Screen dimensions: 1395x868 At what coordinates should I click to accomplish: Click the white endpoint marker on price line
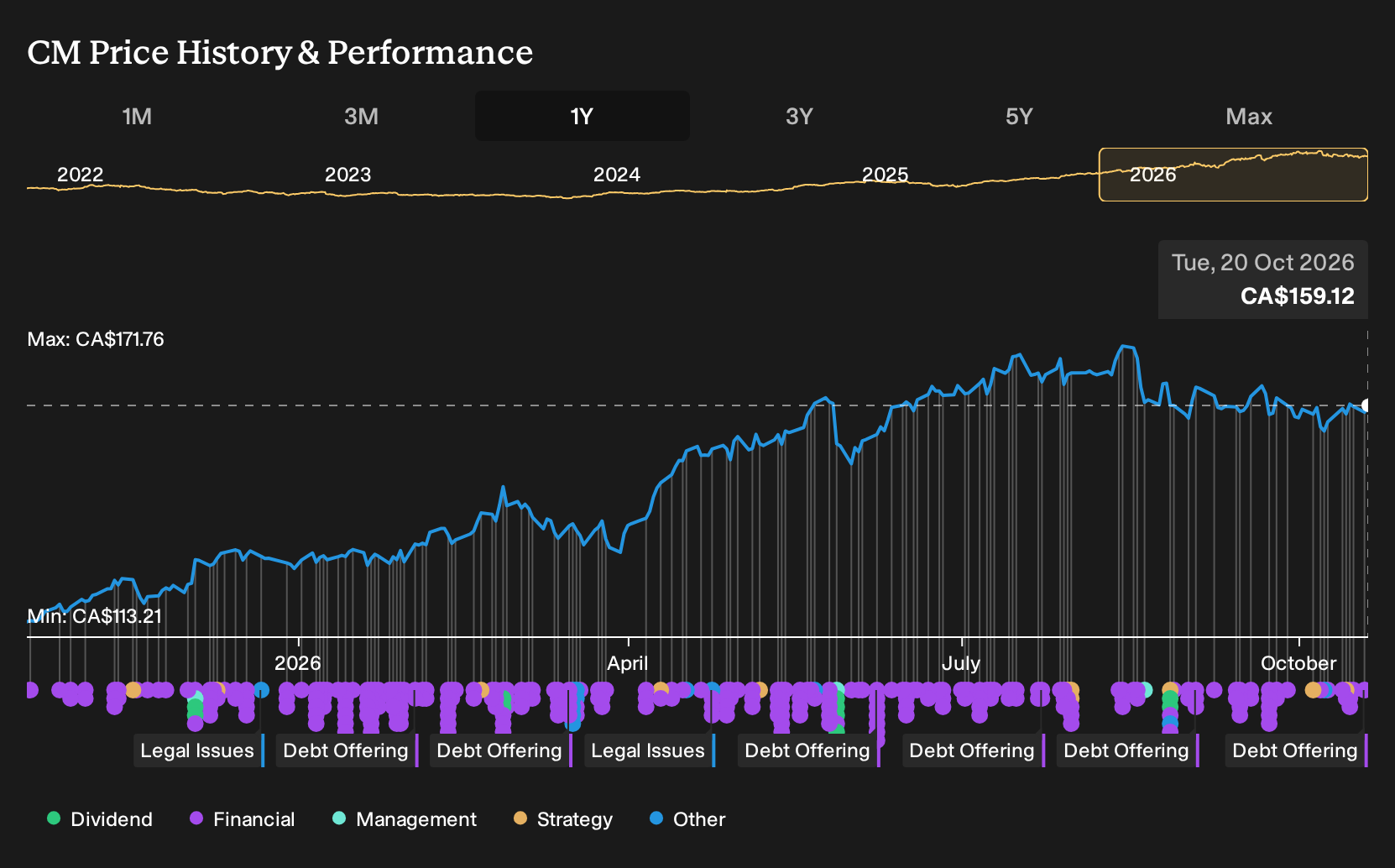pyautogui.click(x=1366, y=405)
